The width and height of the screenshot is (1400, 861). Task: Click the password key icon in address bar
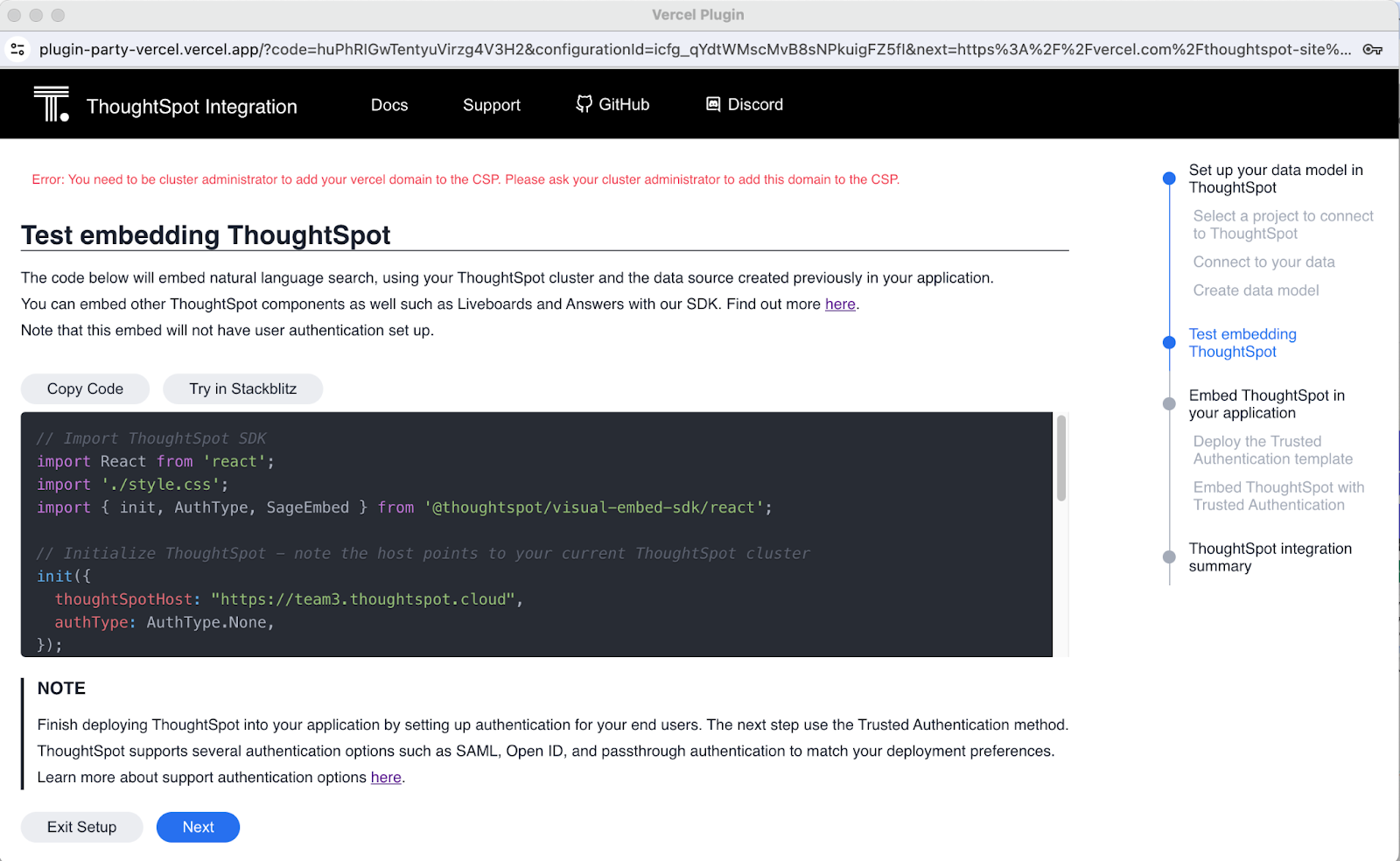(x=1372, y=50)
